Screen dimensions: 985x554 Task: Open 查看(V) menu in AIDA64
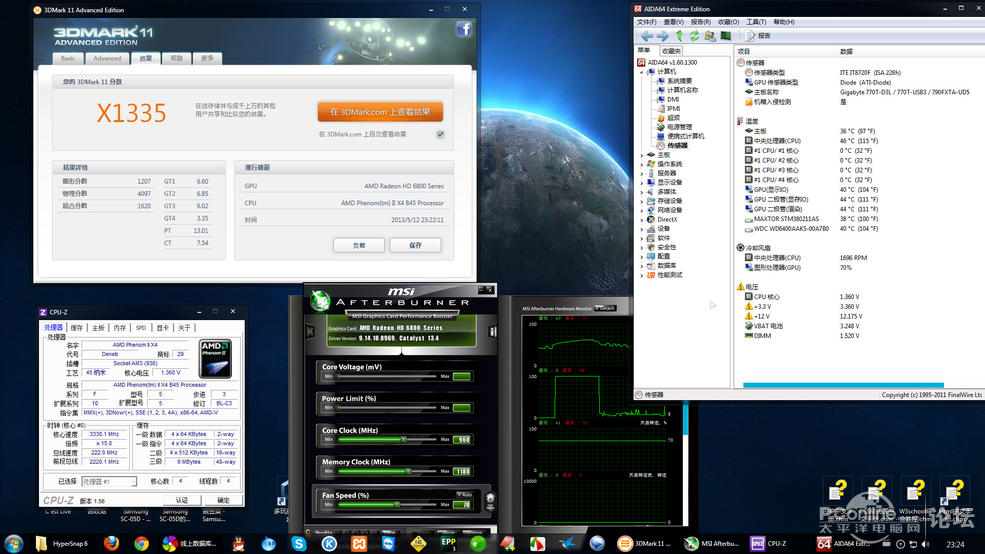pyautogui.click(x=673, y=22)
